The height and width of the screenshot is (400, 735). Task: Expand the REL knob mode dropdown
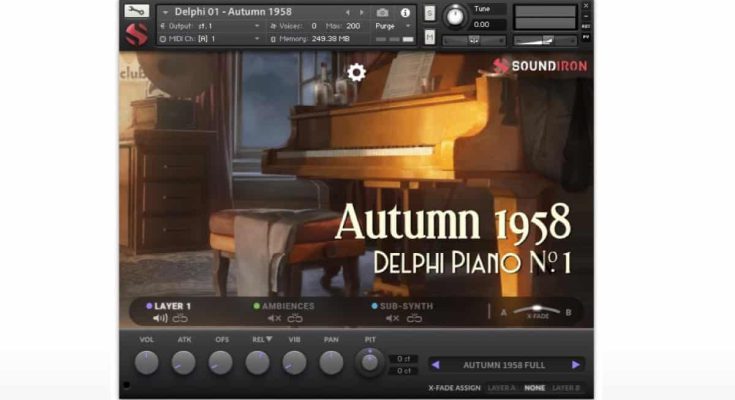(269, 339)
